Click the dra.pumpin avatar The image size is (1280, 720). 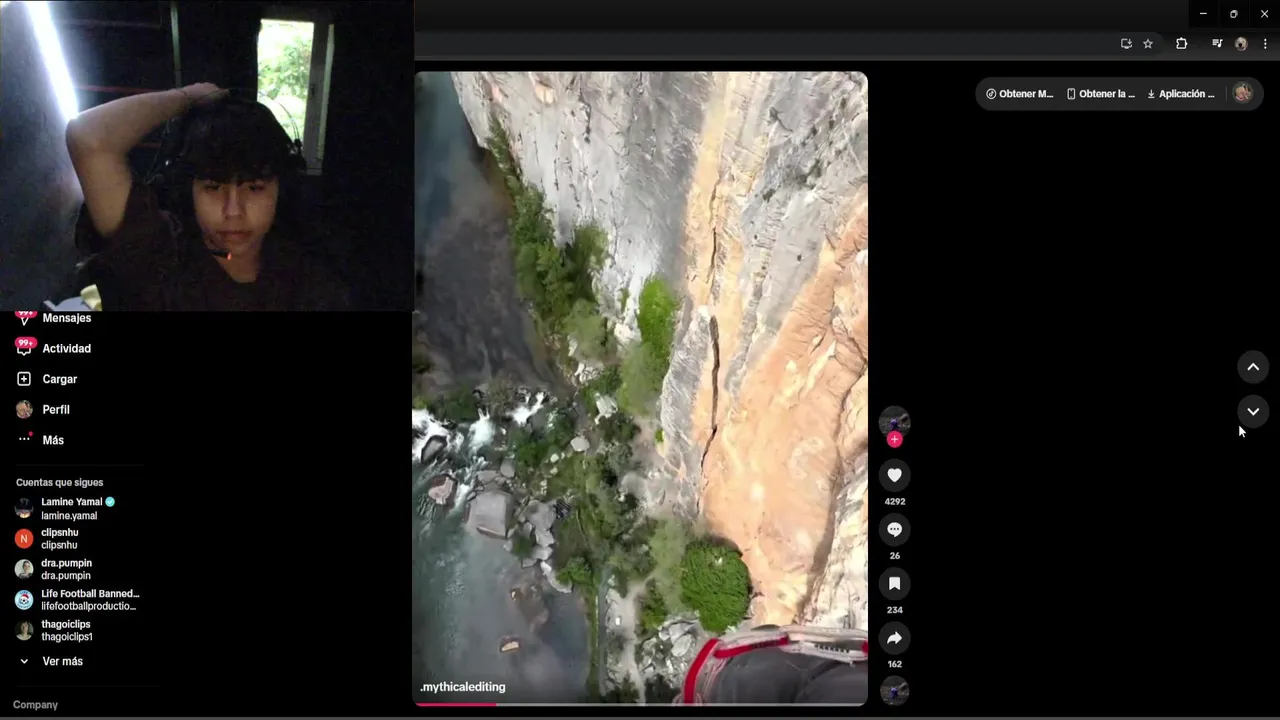(24, 569)
